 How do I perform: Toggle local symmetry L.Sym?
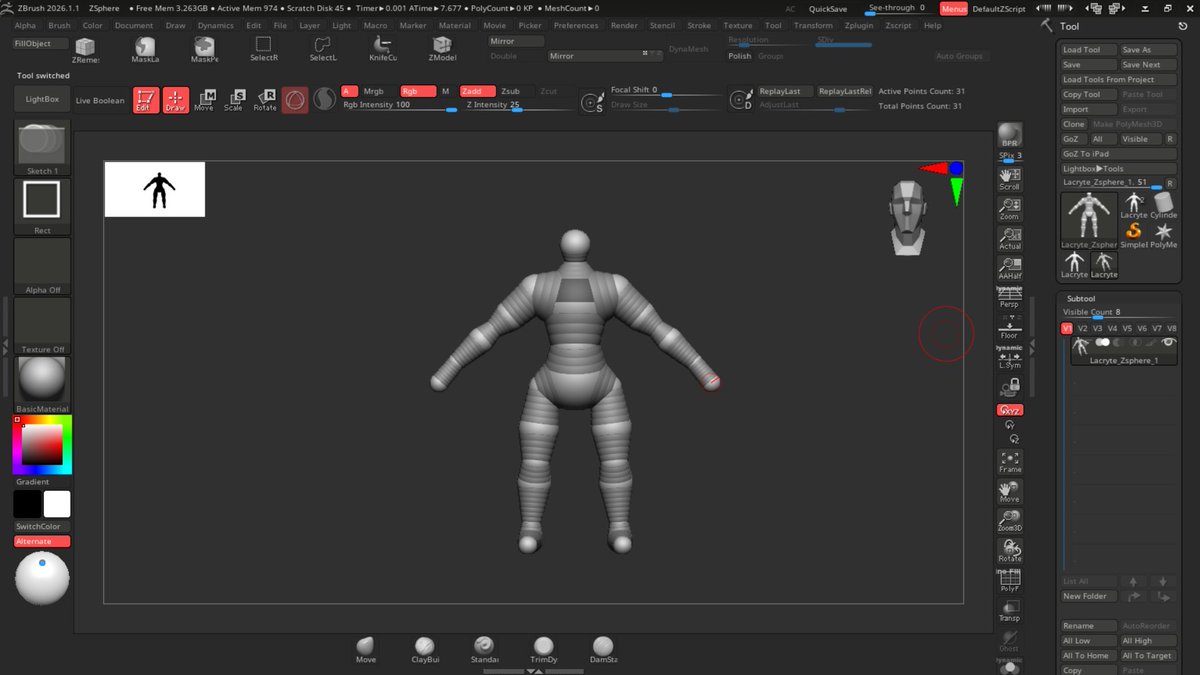point(1010,357)
